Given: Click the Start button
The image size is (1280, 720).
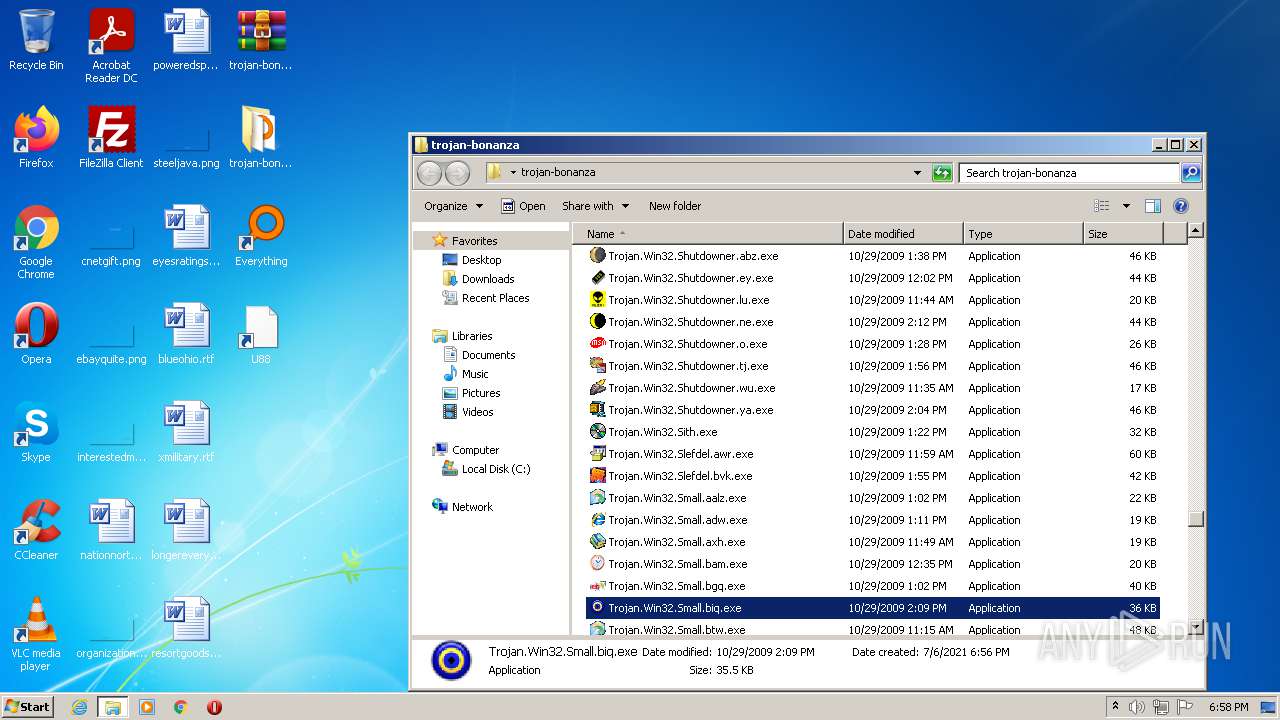Looking at the screenshot, I should [28, 707].
